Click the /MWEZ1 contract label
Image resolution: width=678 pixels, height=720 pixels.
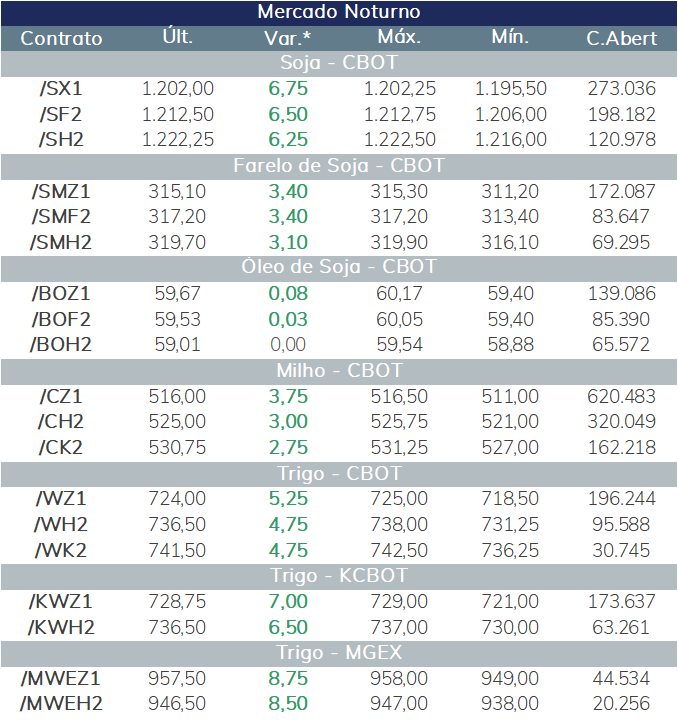[x=61, y=679]
